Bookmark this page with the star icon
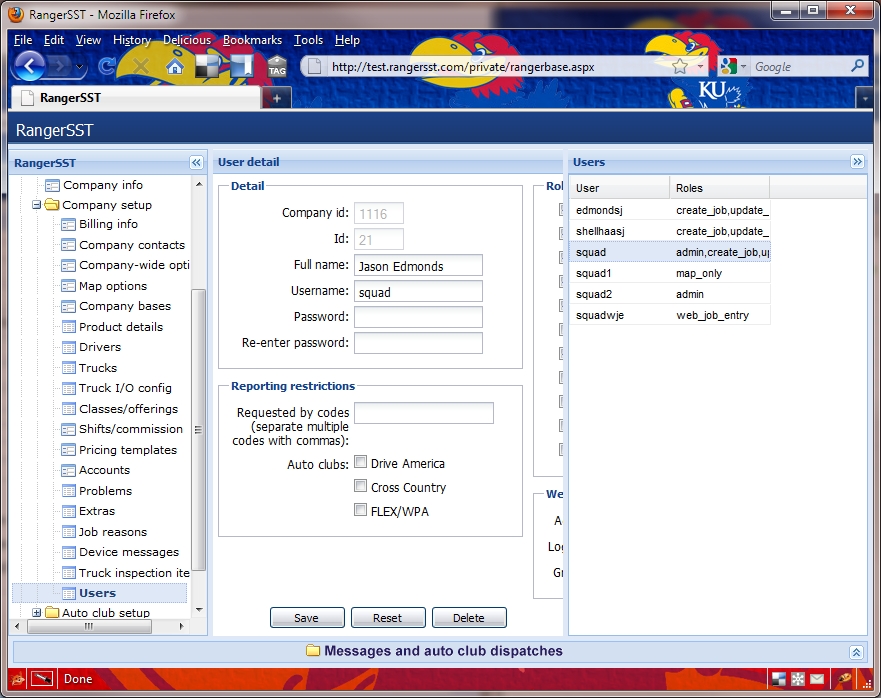881x698 pixels. (x=679, y=66)
